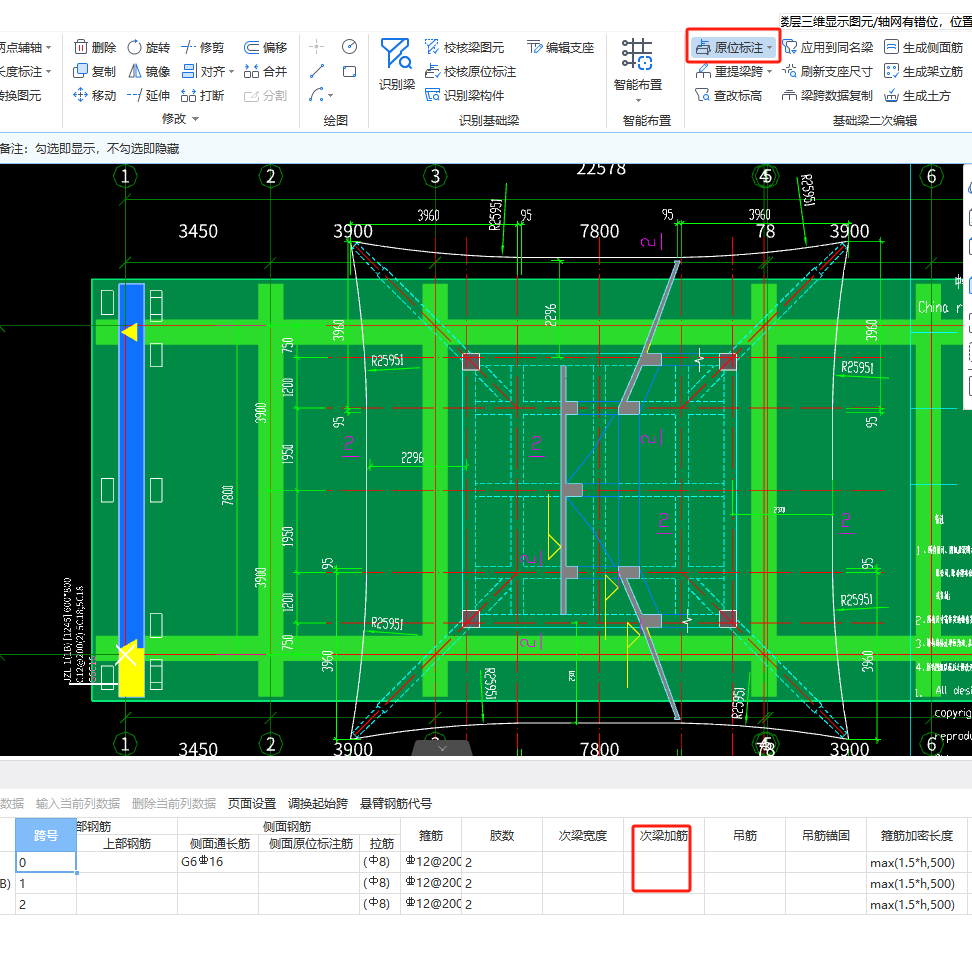Activate the 偏移 offset tool
This screenshot has width=972, height=958.
[x=265, y=48]
